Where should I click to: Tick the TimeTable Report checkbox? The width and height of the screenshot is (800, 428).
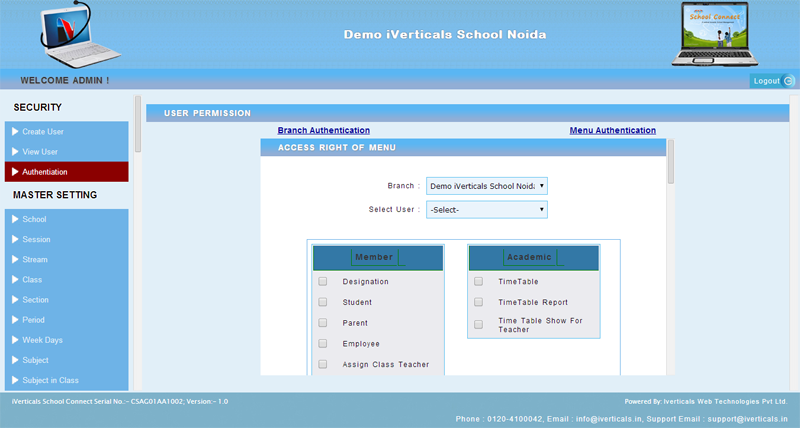(x=479, y=302)
